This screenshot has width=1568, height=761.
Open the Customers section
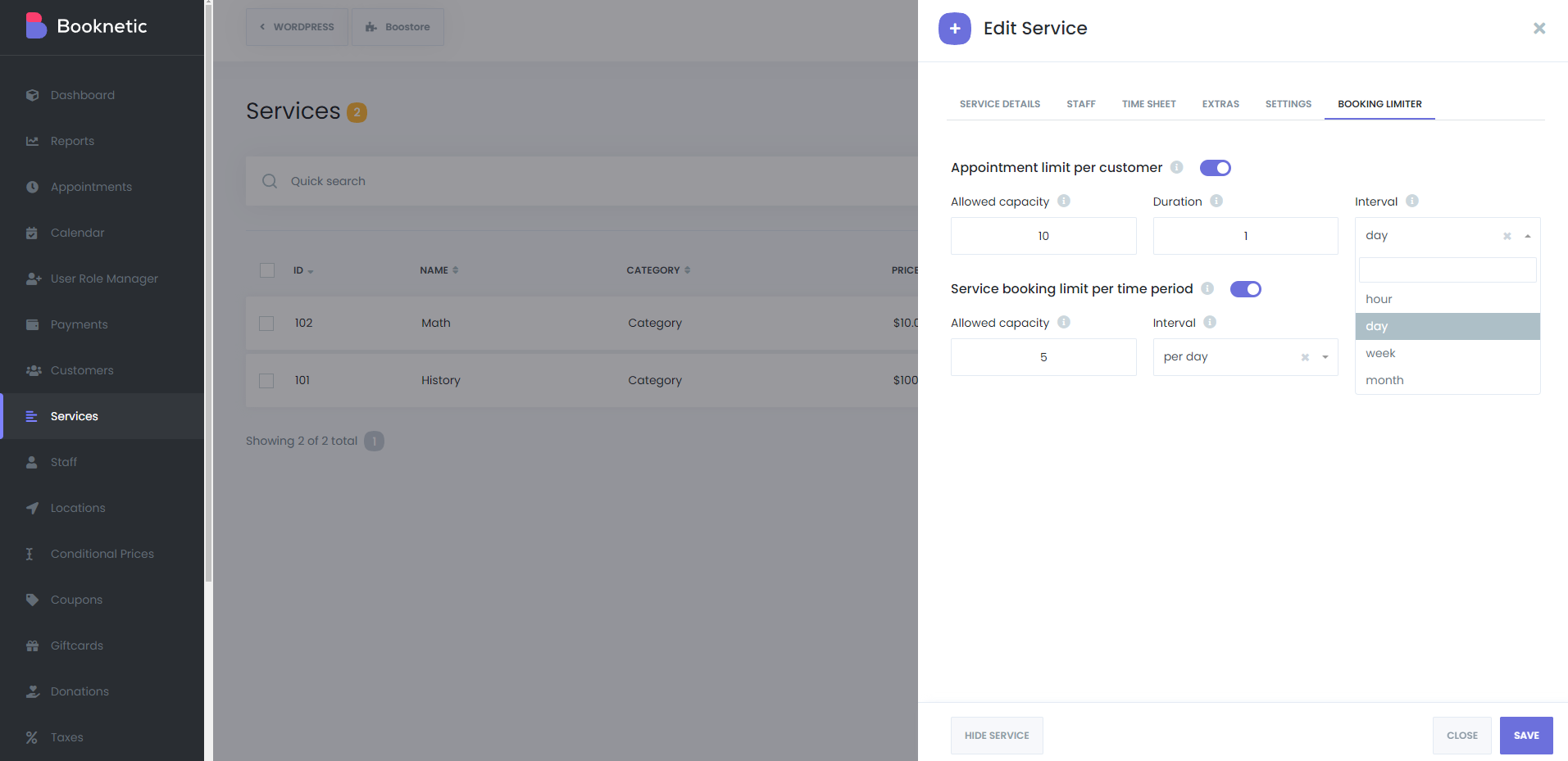pyautogui.click(x=81, y=370)
